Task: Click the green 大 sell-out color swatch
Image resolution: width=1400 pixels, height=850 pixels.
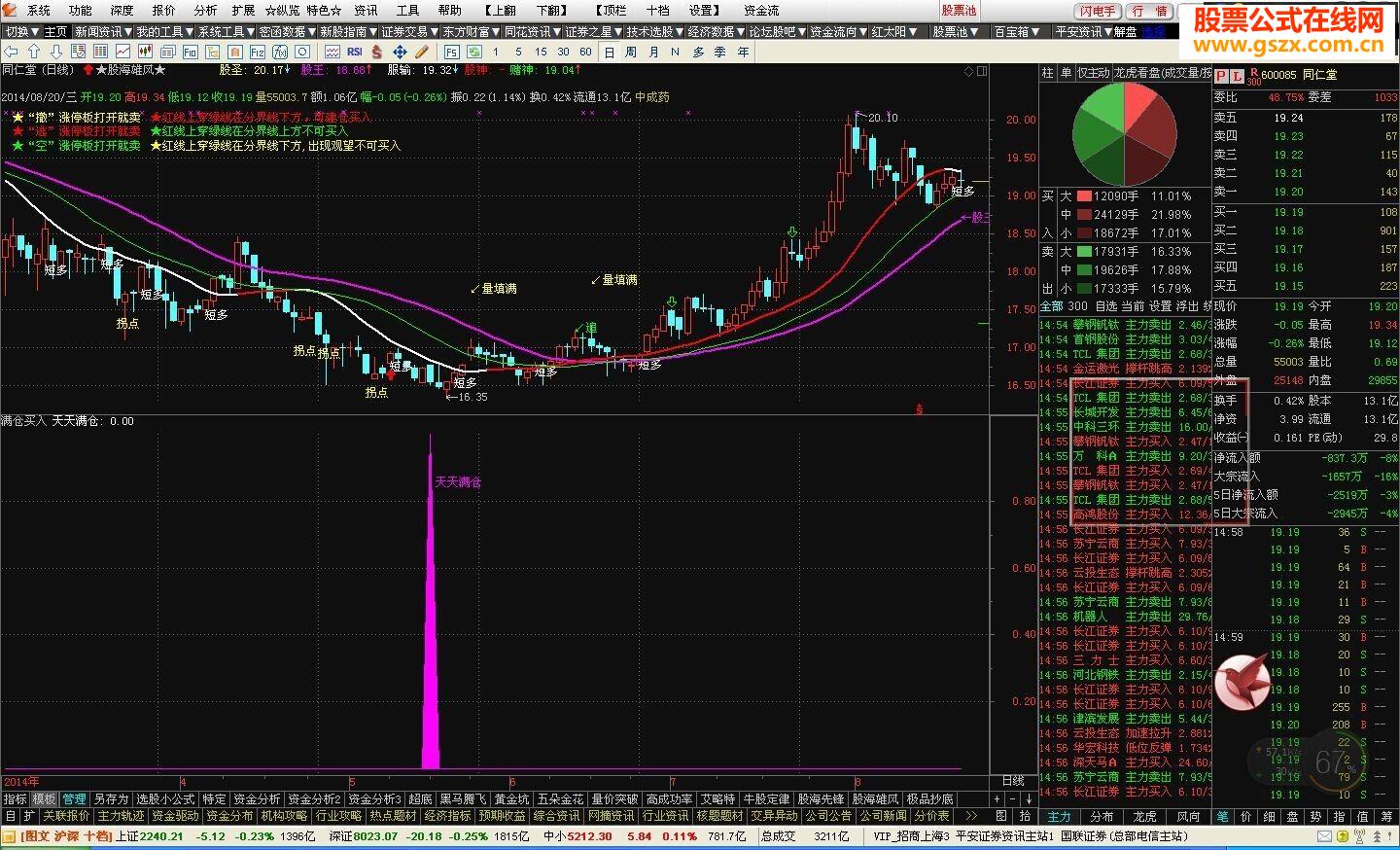Action: point(1083,252)
